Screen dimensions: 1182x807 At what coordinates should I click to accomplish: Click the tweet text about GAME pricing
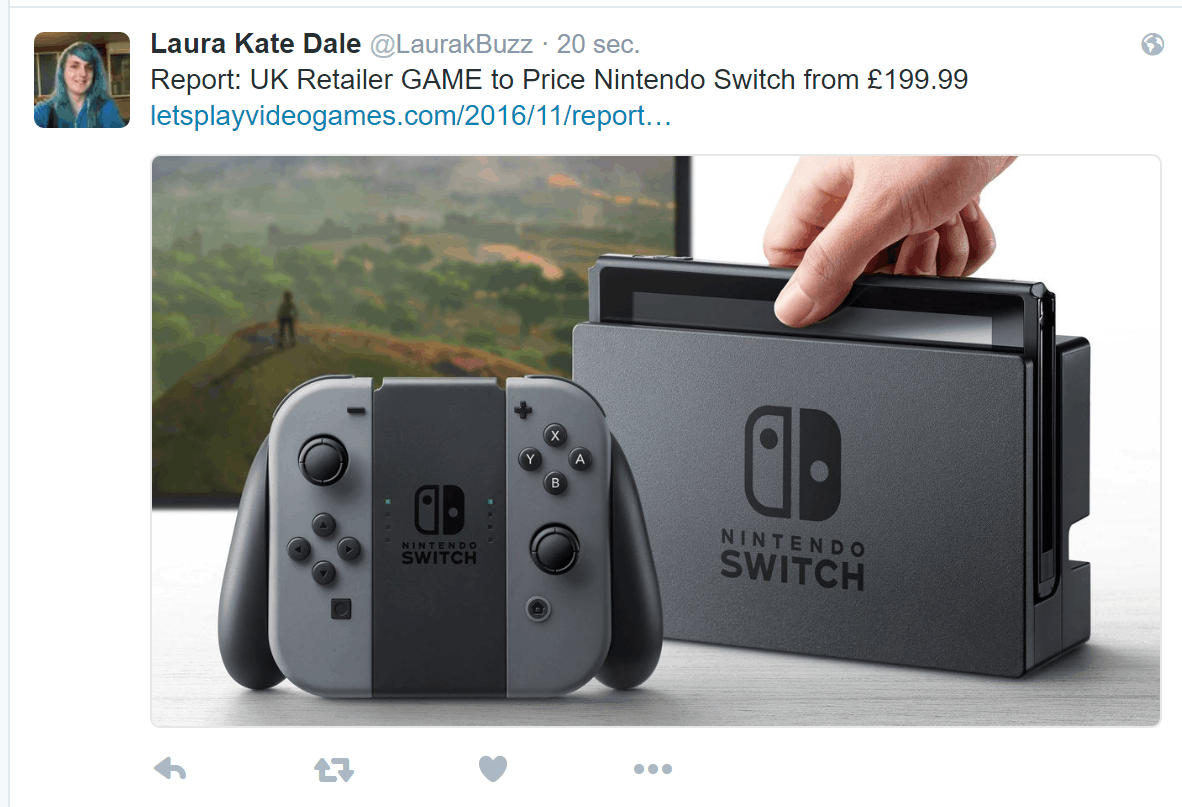click(559, 80)
